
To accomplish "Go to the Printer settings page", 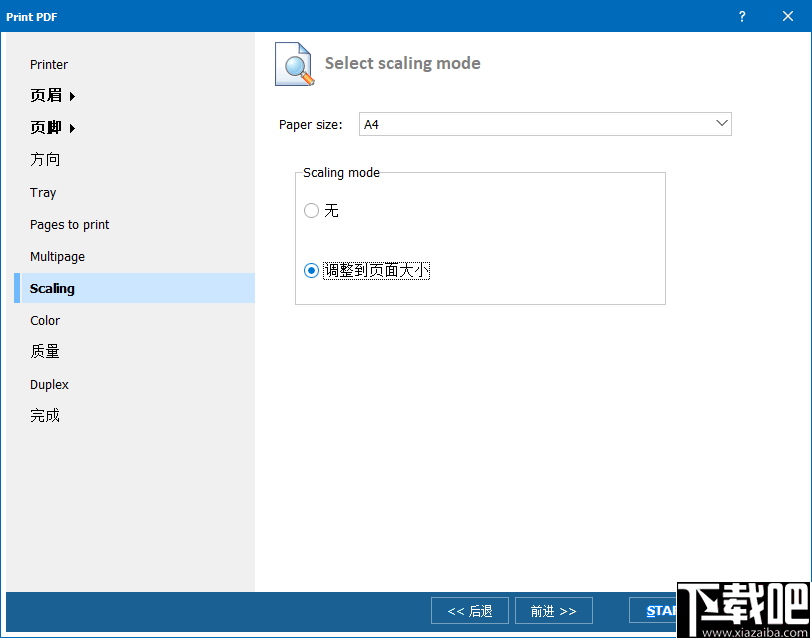I will pos(49,64).
